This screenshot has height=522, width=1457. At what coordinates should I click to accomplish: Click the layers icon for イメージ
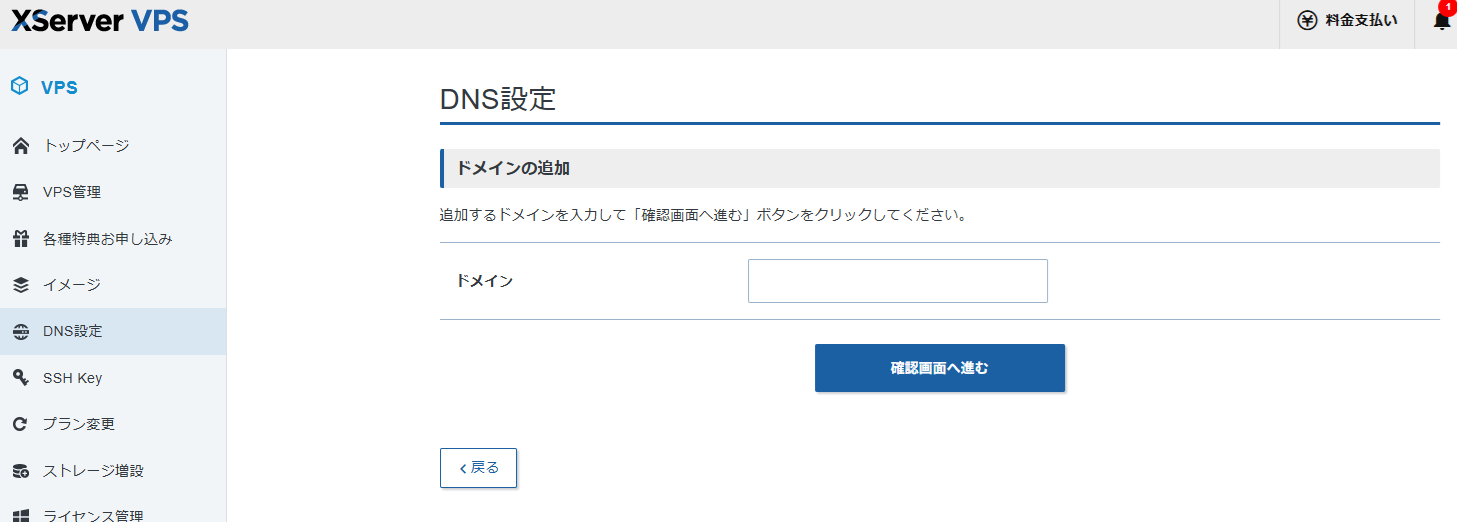click(x=20, y=285)
